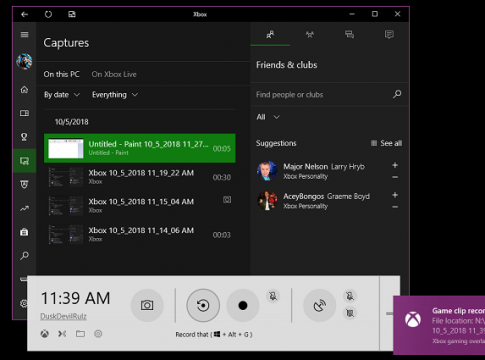Click the screenshot icon on 11_15_04 row
The width and height of the screenshot is (485, 360).
[227, 200]
